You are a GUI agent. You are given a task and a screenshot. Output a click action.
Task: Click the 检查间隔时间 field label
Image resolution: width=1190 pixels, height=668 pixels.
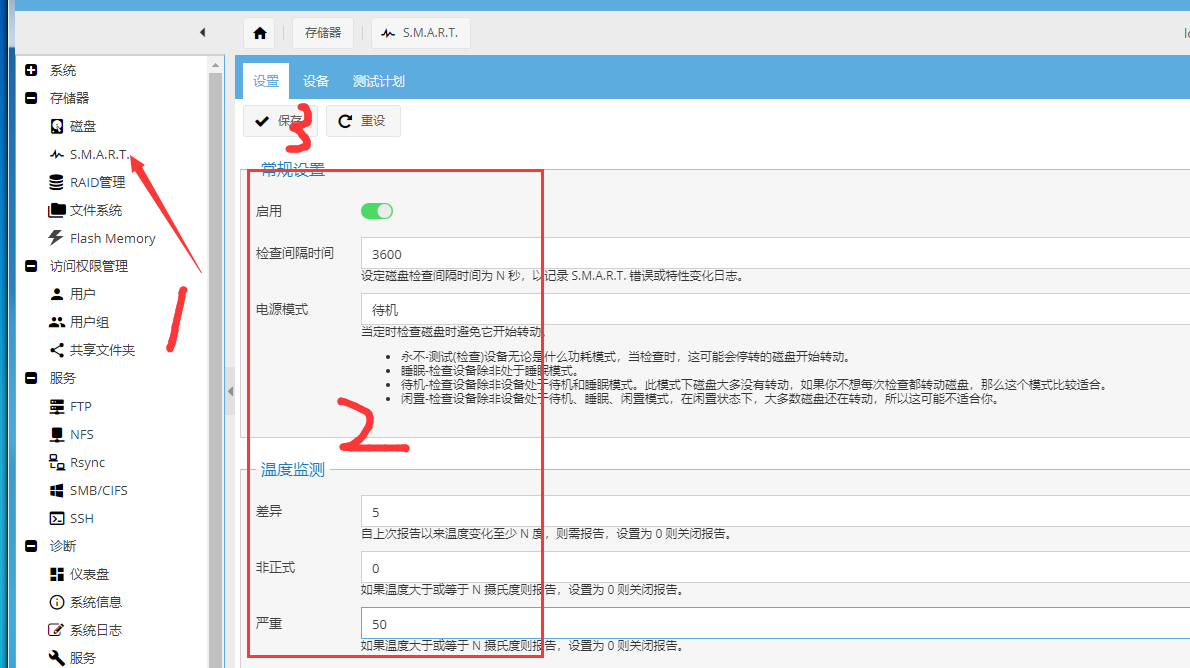pos(294,254)
